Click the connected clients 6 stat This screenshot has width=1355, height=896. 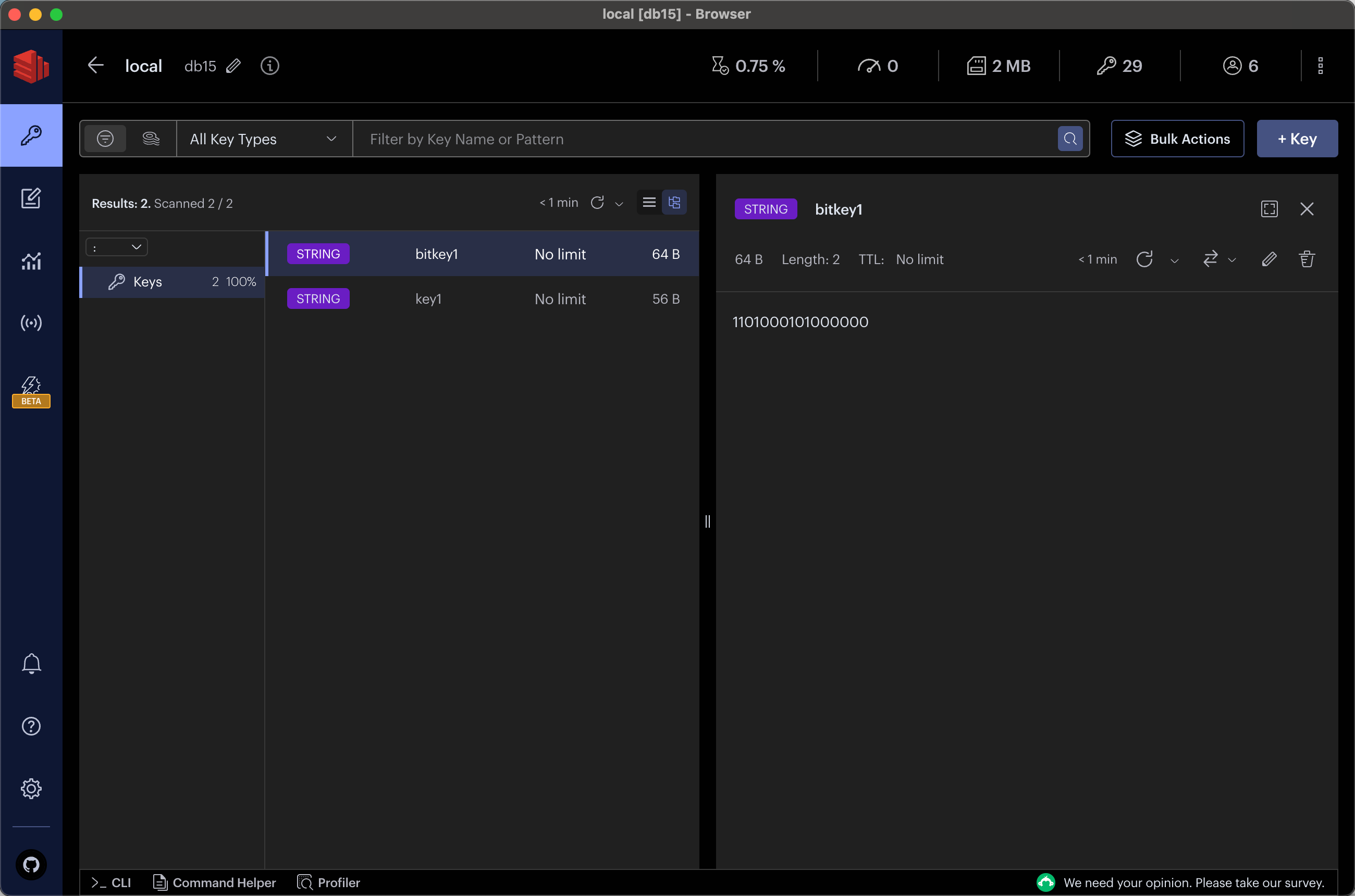1240,66
